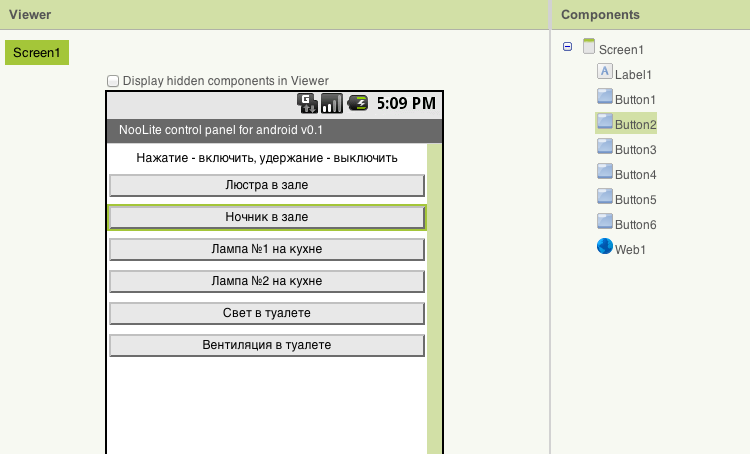Select Button2 in component tree

click(x=636, y=124)
